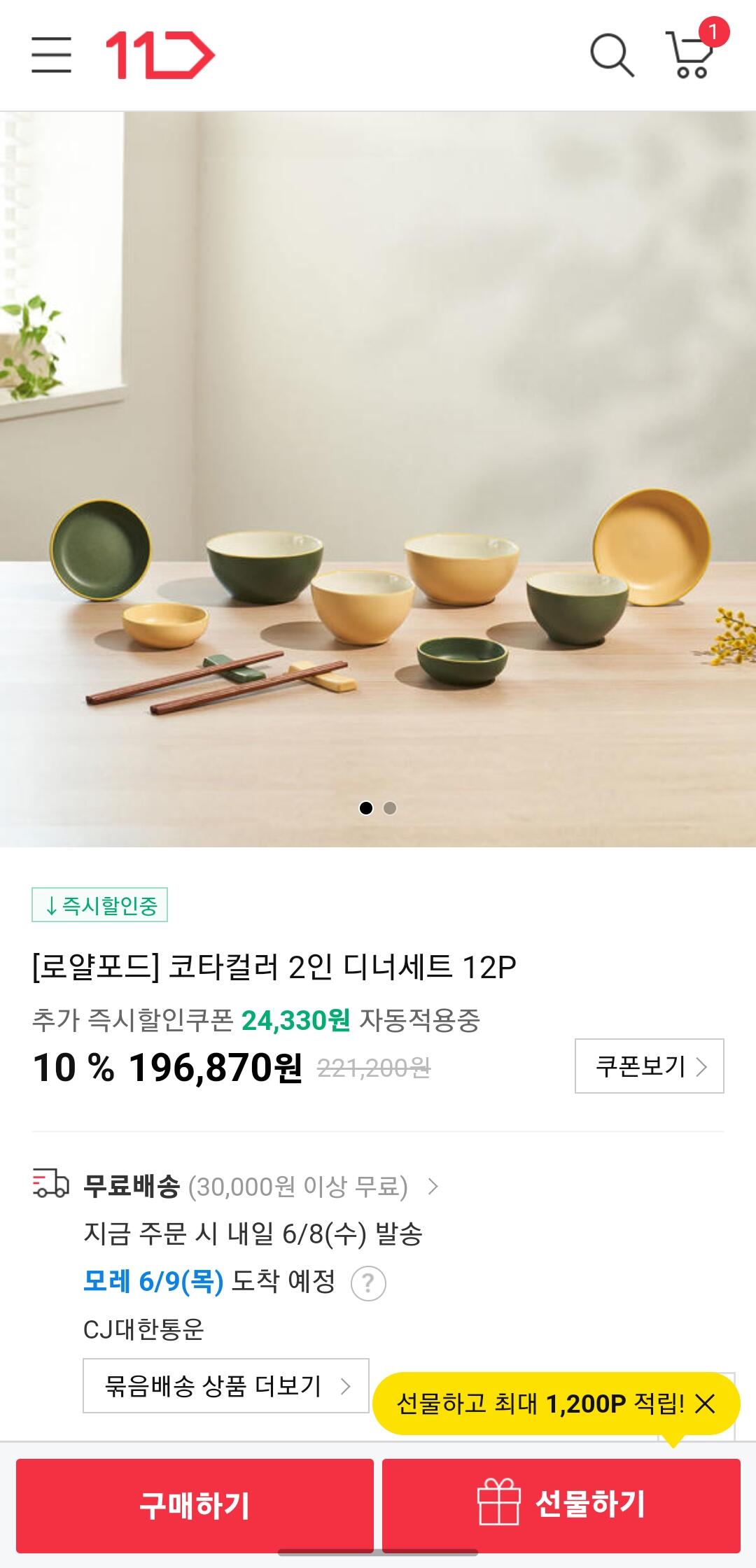Image resolution: width=756 pixels, height=1568 pixels.
Task: Tap the 즉시할인중 discount tag
Action: click(99, 905)
